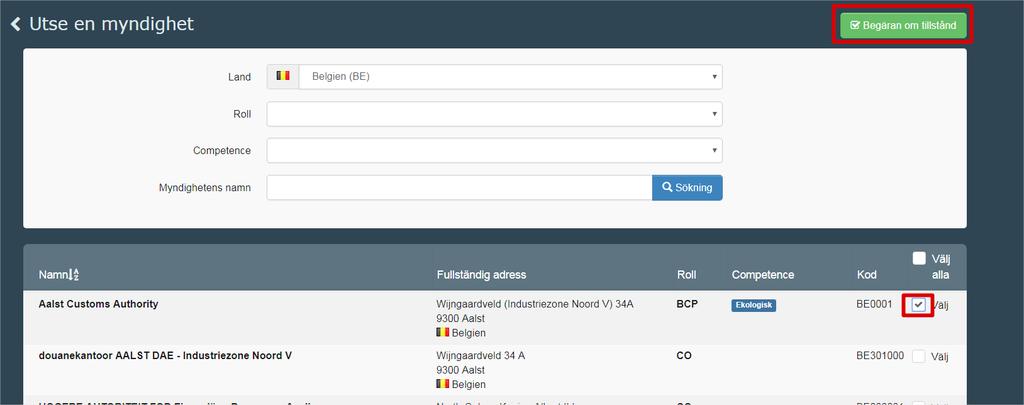Click the CO role for douanekantoor AALST

click(x=684, y=355)
